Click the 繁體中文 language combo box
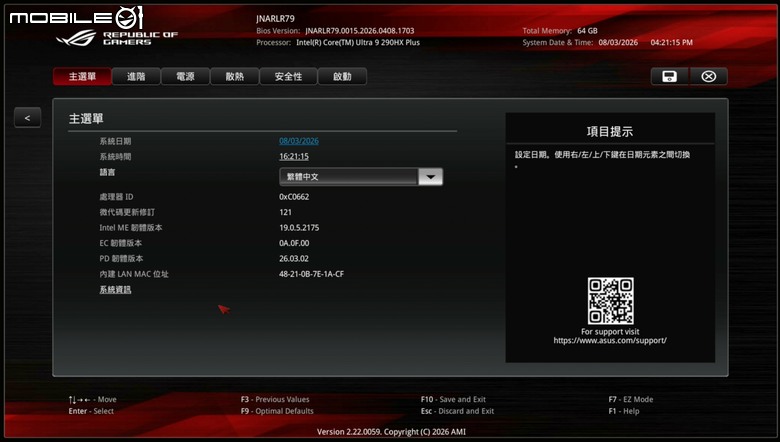Screen dimensions: 780x442 361,177
